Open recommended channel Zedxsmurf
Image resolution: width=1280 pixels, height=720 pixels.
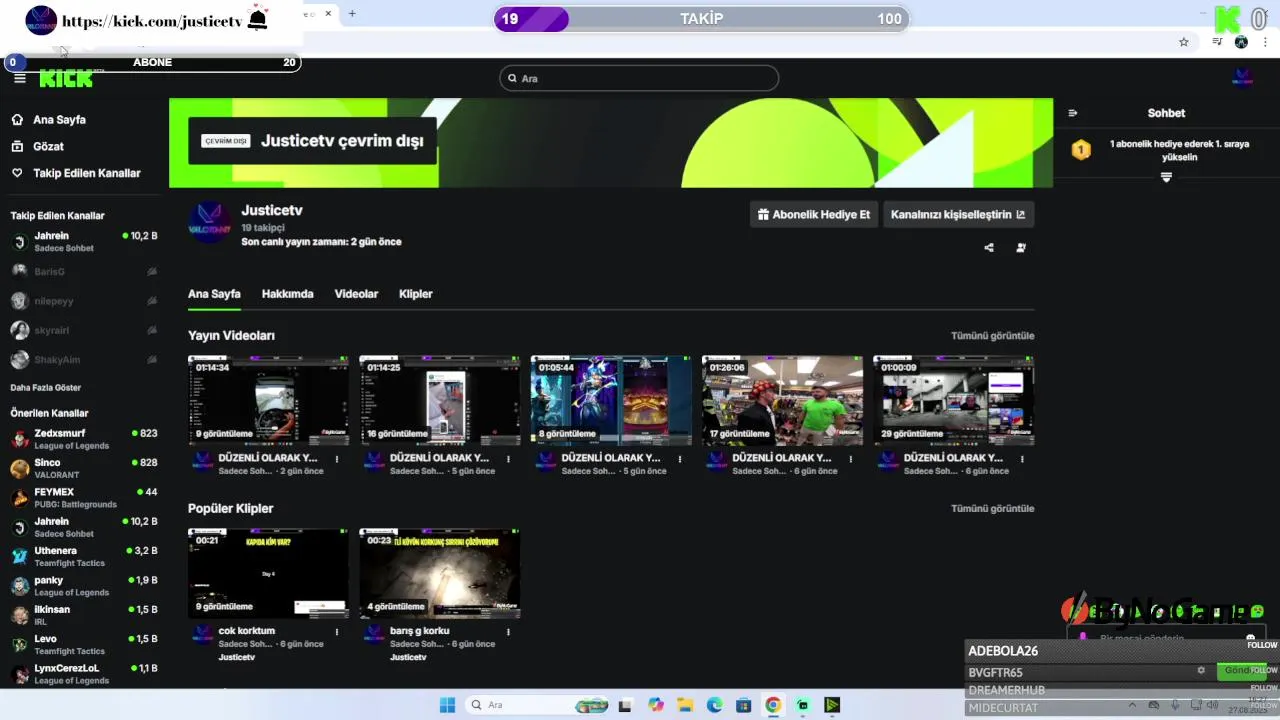pos(84,439)
